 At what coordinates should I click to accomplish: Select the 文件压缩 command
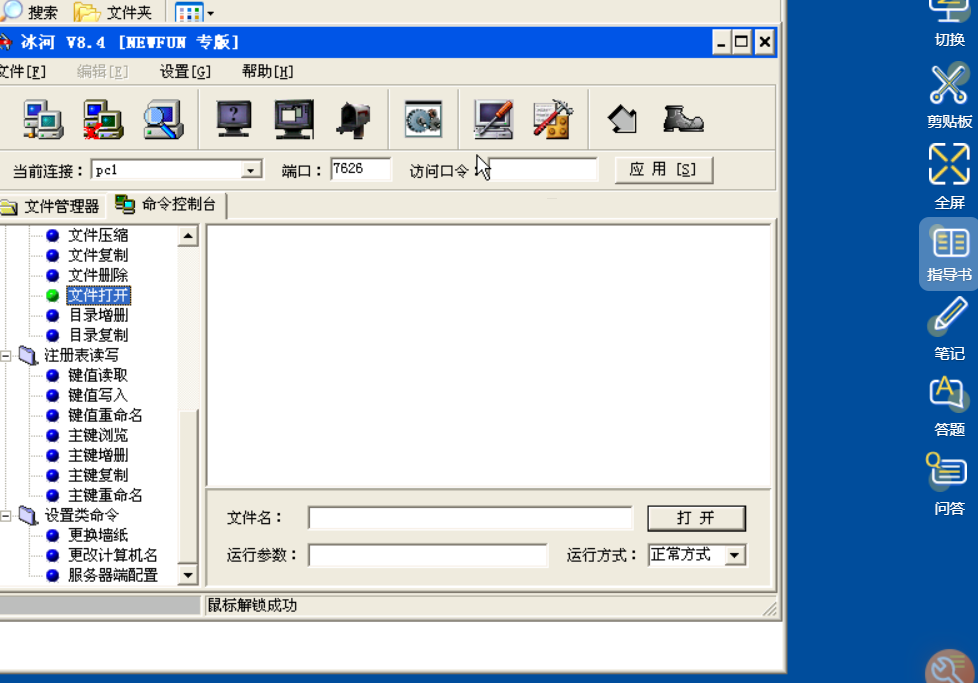(98, 235)
